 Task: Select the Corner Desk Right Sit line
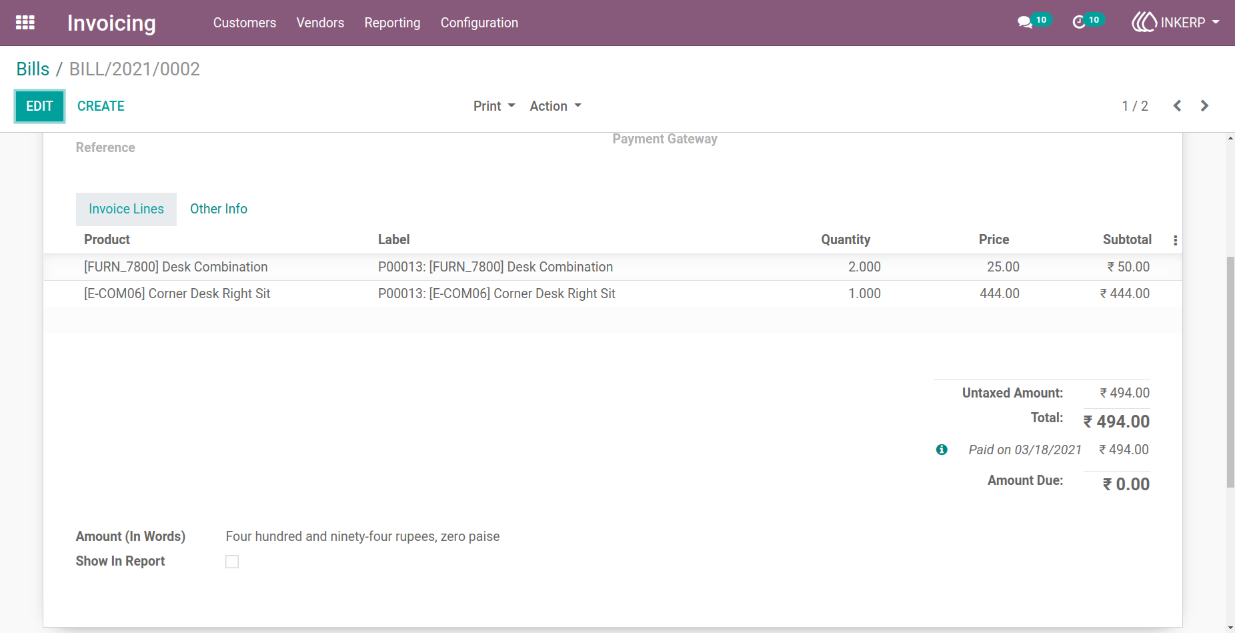point(612,294)
